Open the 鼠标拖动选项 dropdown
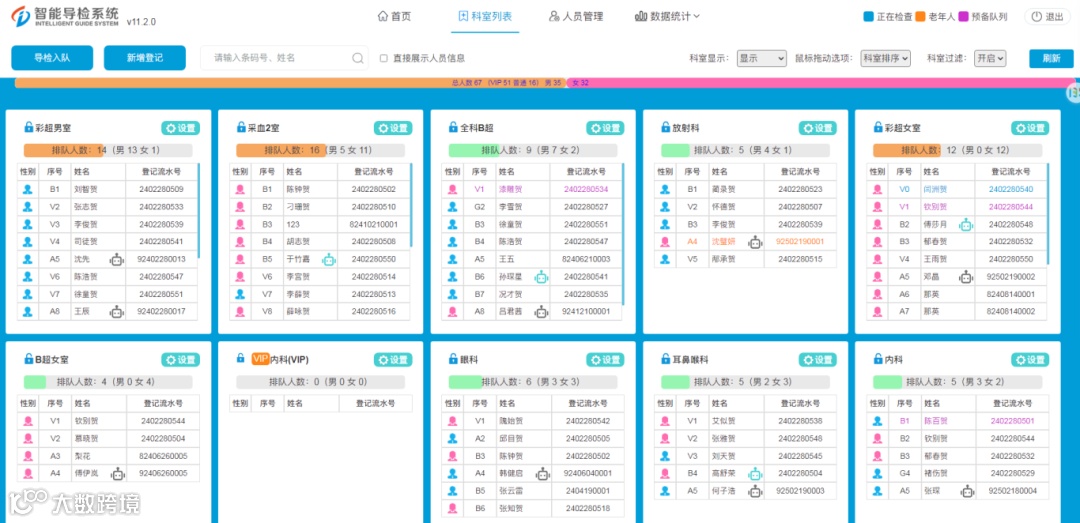The height and width of the screenshot is (523, 1080). [886, 59]
